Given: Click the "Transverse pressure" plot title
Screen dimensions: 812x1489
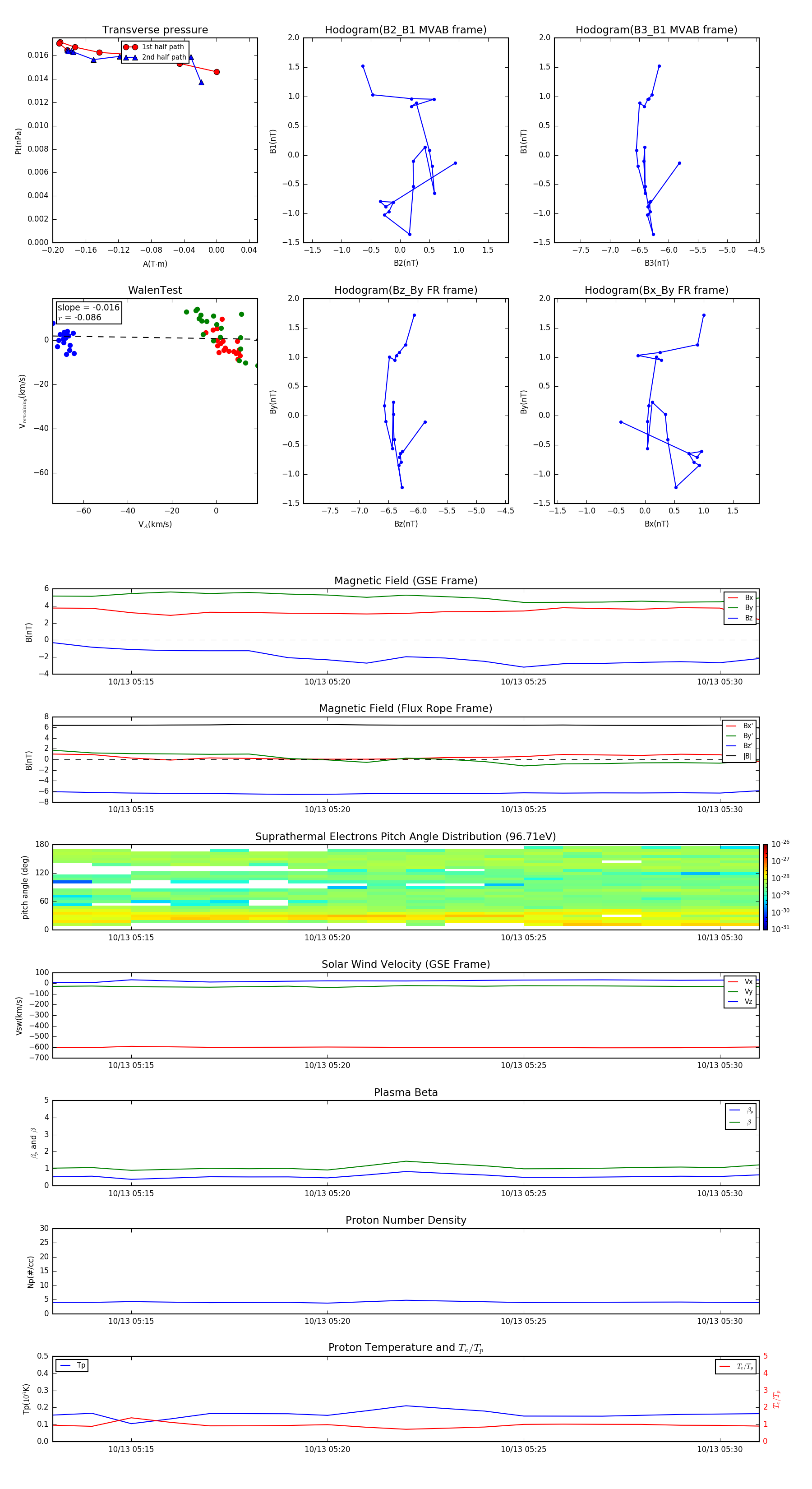Looking at the screenshot, I should 155,29.
